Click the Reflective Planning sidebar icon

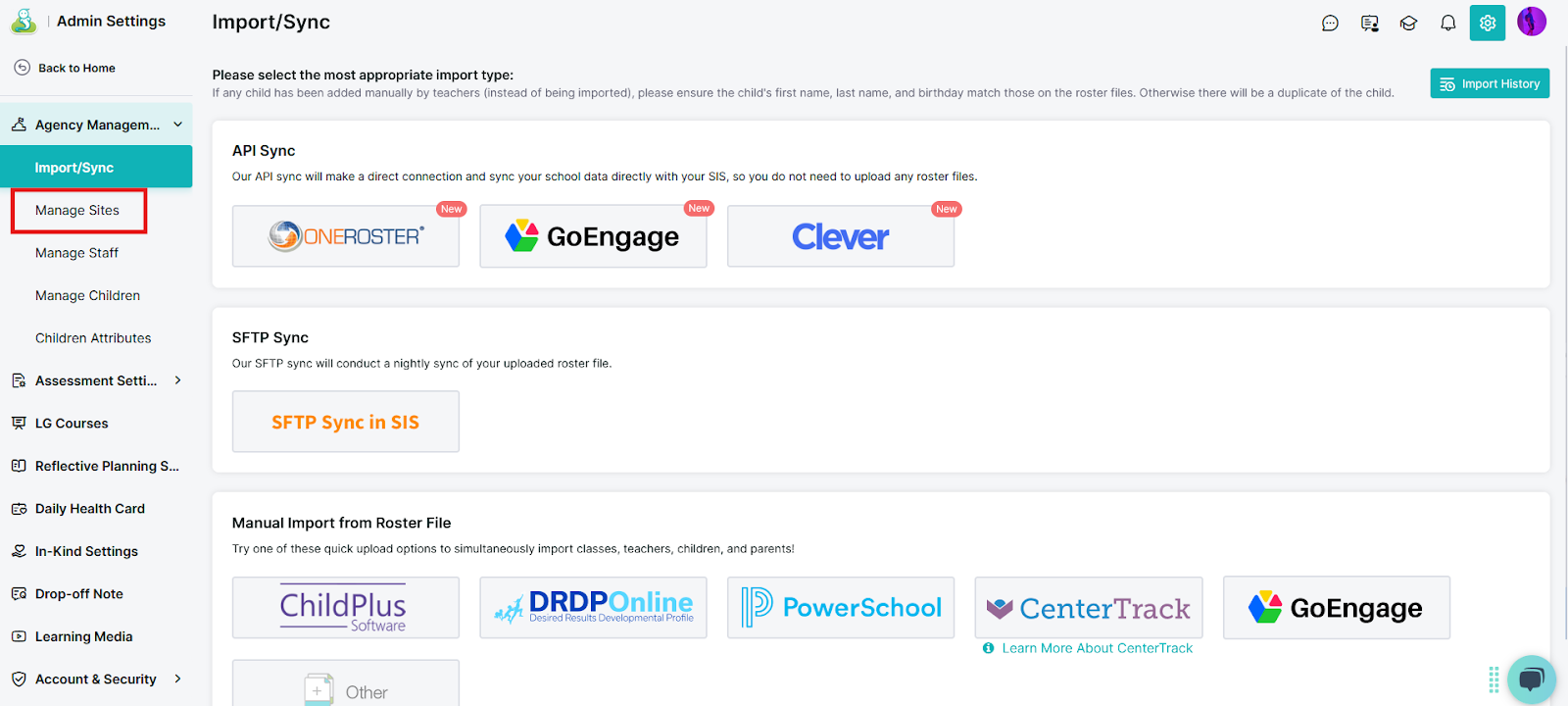tap(19, 466)
